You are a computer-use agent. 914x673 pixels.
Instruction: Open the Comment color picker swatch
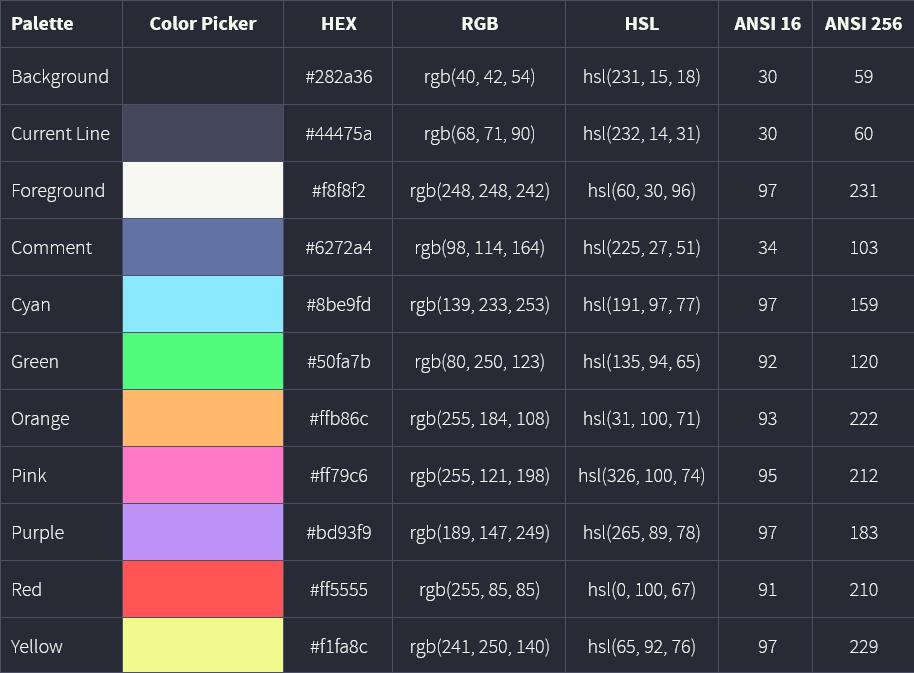pos(203,247)
